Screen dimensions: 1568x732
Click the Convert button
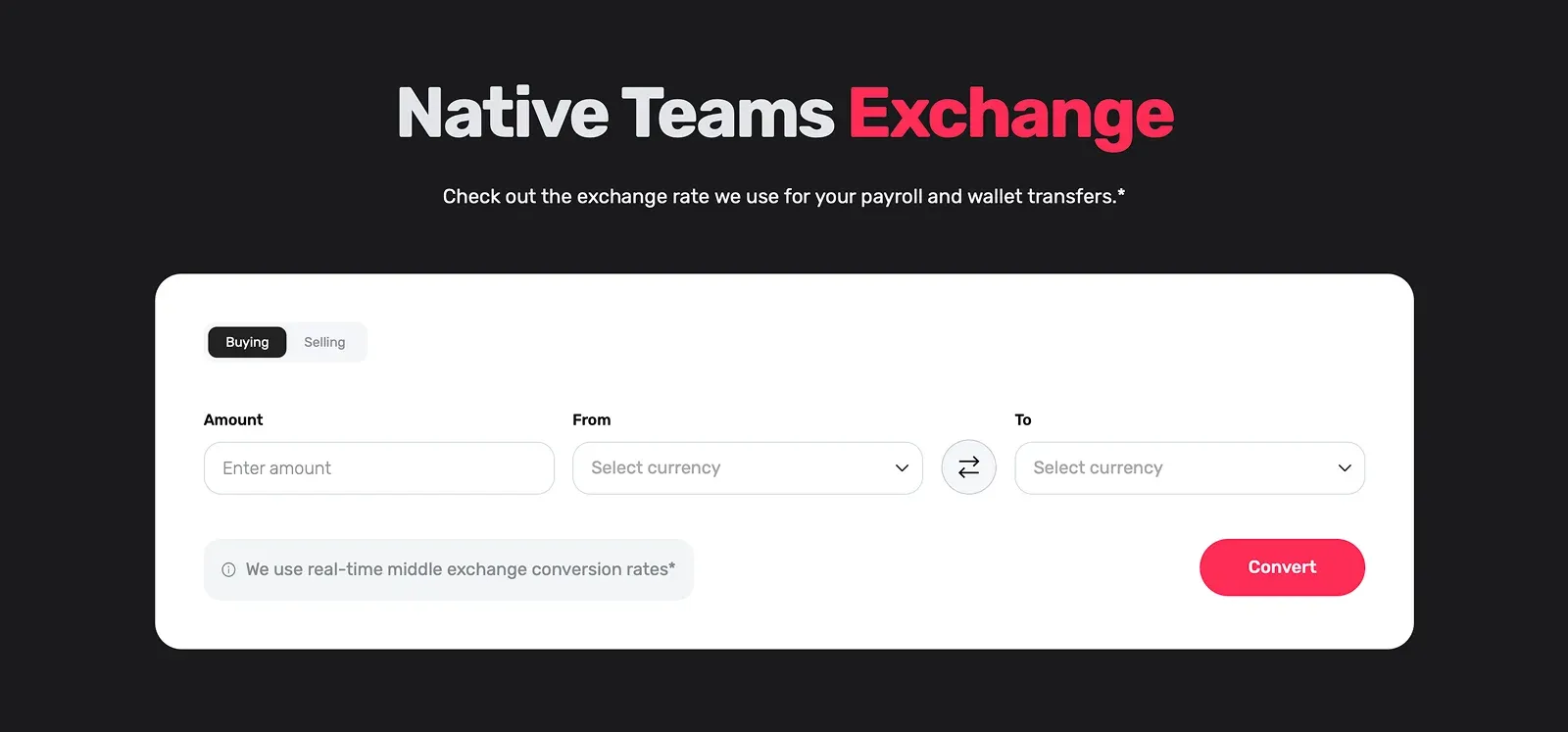pyautogui.click(x=1282, y=567)
